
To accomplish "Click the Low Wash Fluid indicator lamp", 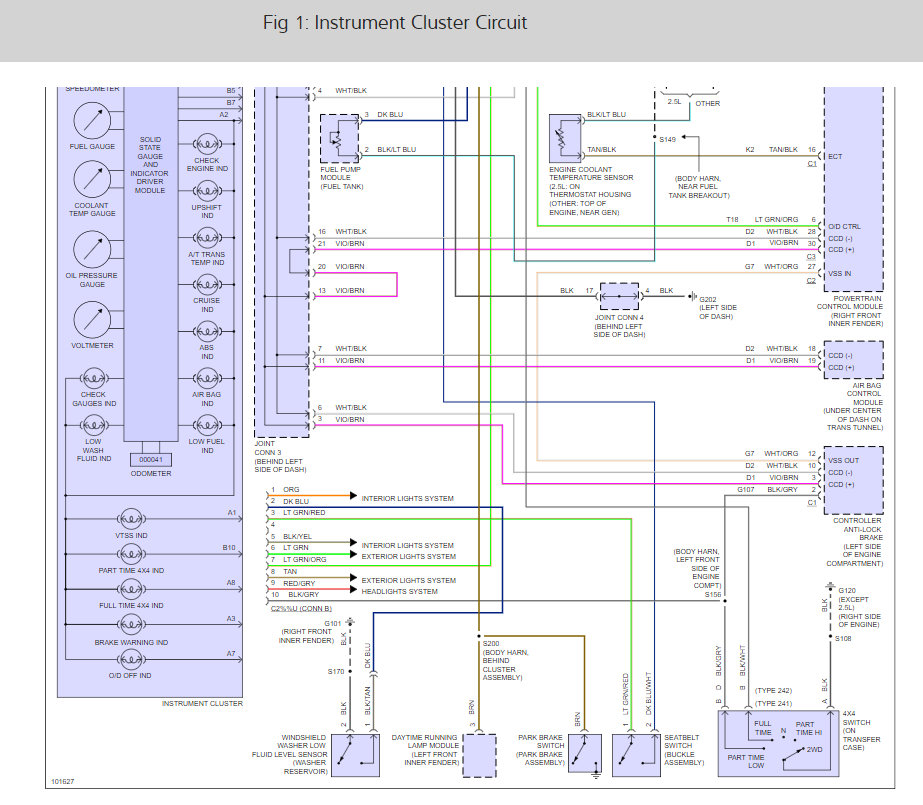I will coord(94,425).
